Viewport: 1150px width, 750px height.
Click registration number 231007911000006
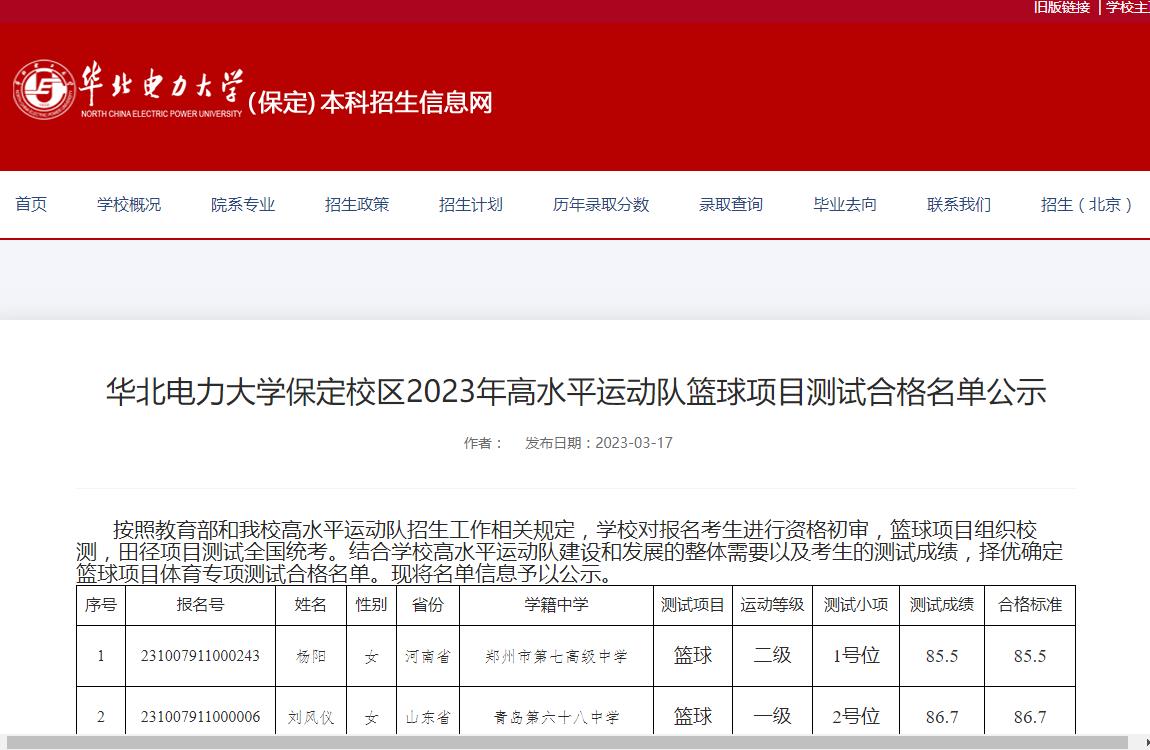pyautogui.click(x=200, y=717)
